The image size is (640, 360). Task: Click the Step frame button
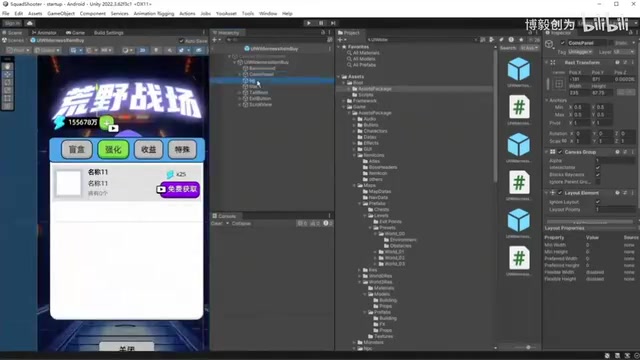(333, 23)
